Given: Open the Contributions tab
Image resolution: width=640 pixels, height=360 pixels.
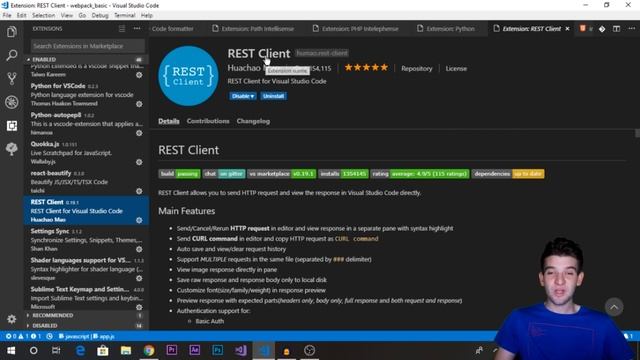Looking at the screenshot, I should [208, 121].
